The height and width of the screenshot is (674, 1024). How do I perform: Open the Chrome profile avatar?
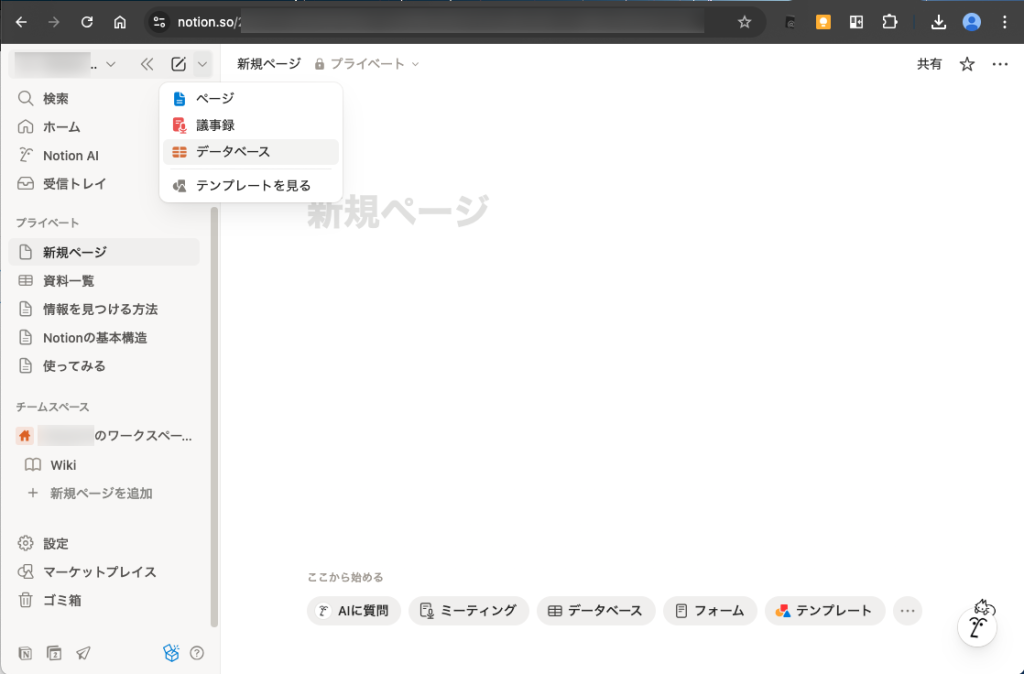972,22
